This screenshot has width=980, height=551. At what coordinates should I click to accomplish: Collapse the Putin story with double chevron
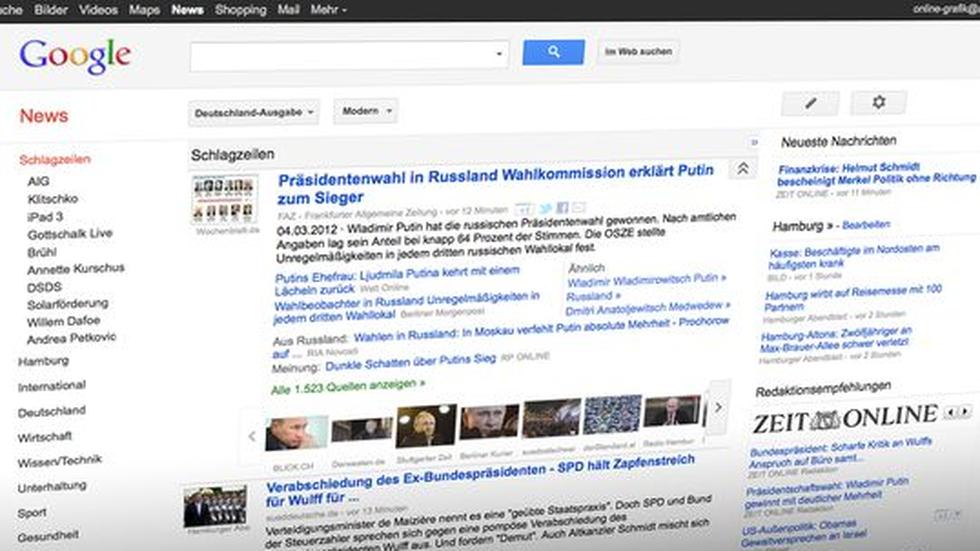click(x=742, y=169)
